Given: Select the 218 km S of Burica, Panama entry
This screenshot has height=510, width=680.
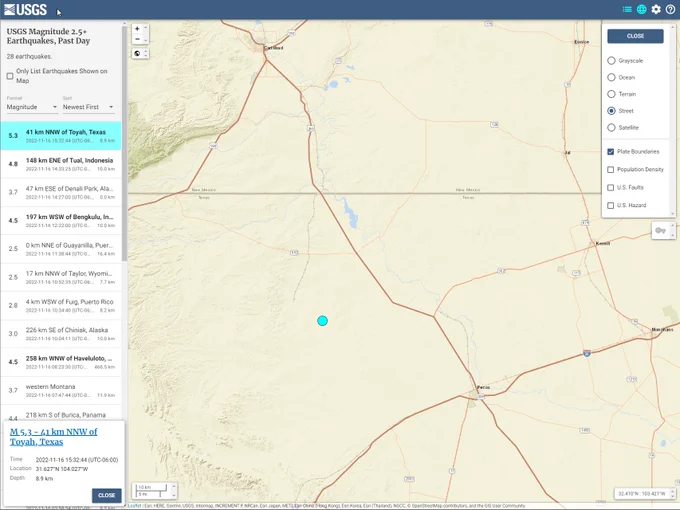Looking at the screenshot, I should tap(61, 413).
